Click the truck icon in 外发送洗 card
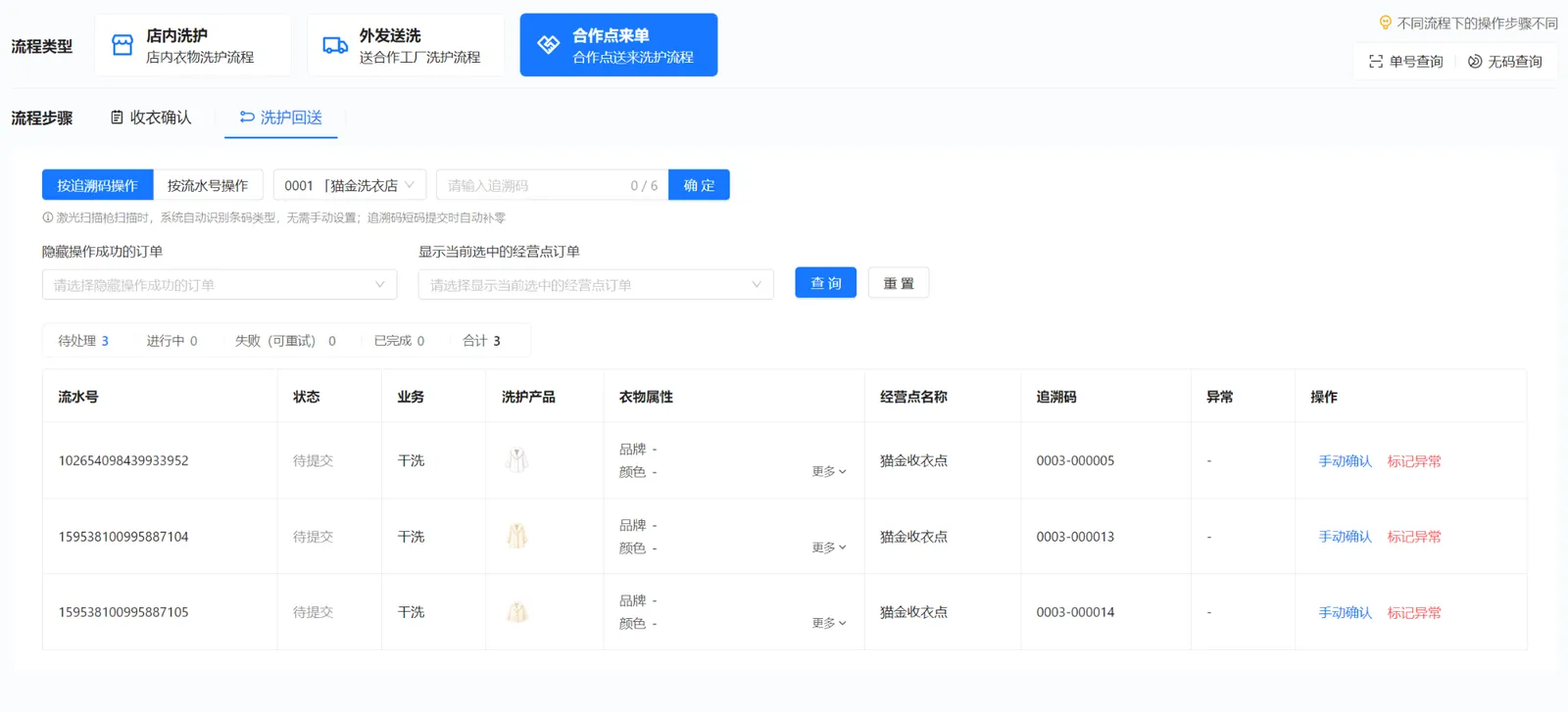Screen dimensions: 1568x712 click(x=335, y=45)
